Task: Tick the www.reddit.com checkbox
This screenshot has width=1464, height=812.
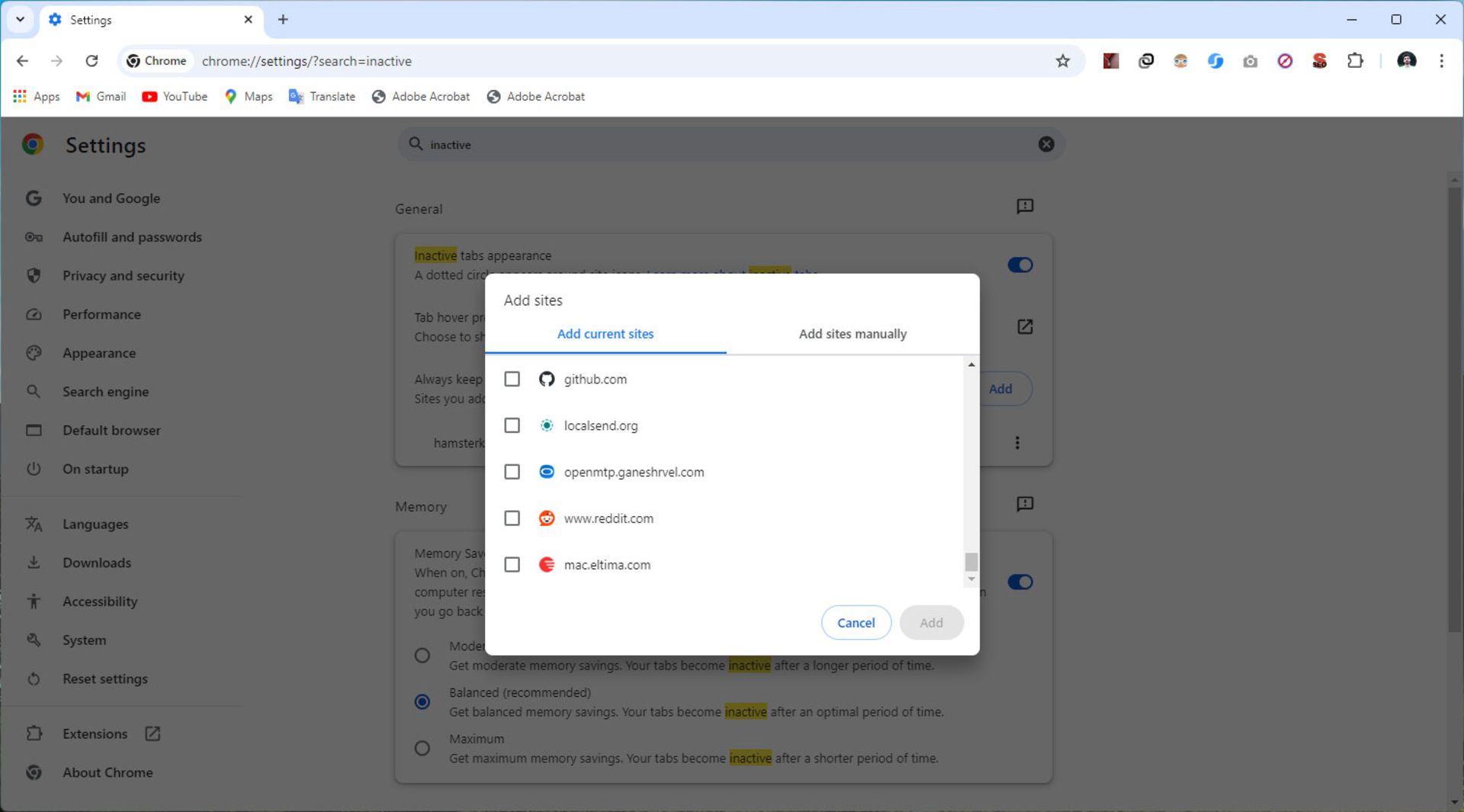Action: [x=512, y=518]
